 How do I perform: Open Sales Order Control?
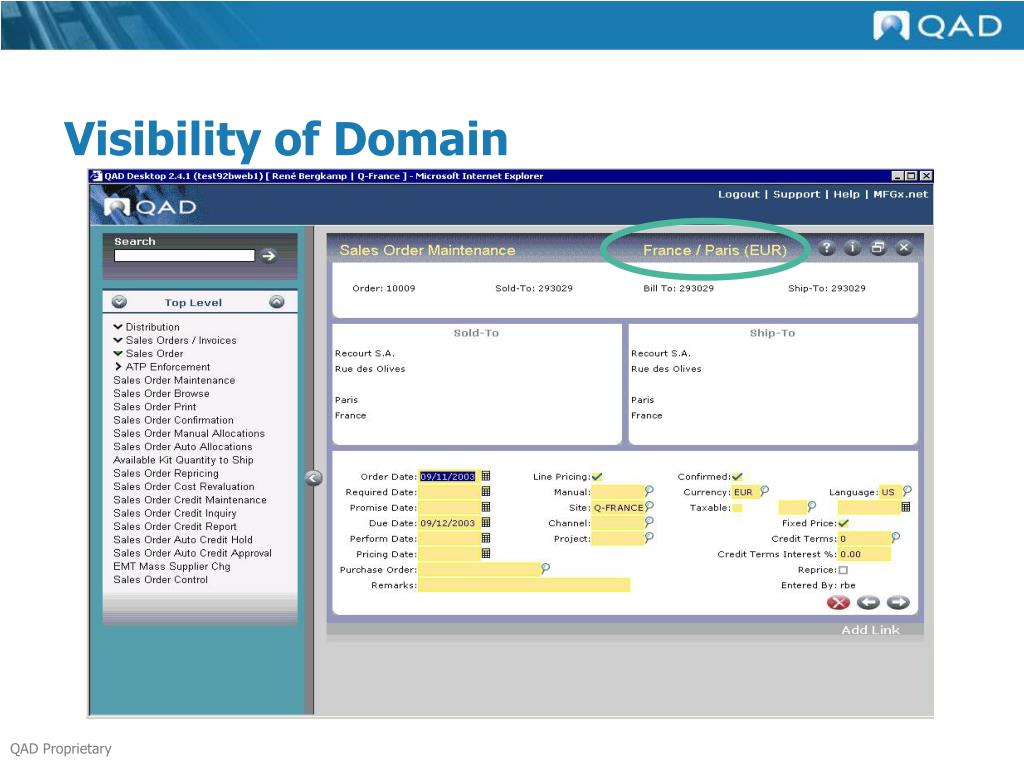click(161, 579)
